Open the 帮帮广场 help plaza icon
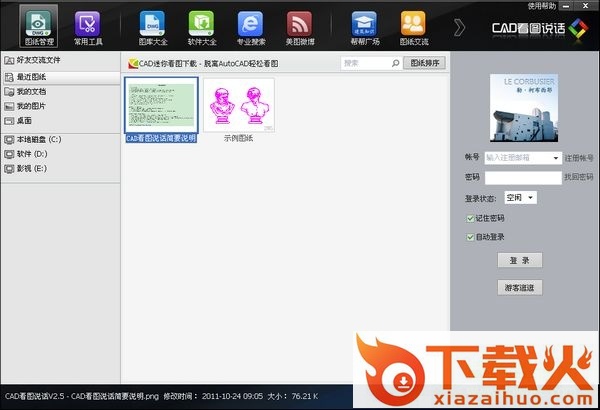Image resolution: width=600 pixels, height=410 pixels. 365,28
